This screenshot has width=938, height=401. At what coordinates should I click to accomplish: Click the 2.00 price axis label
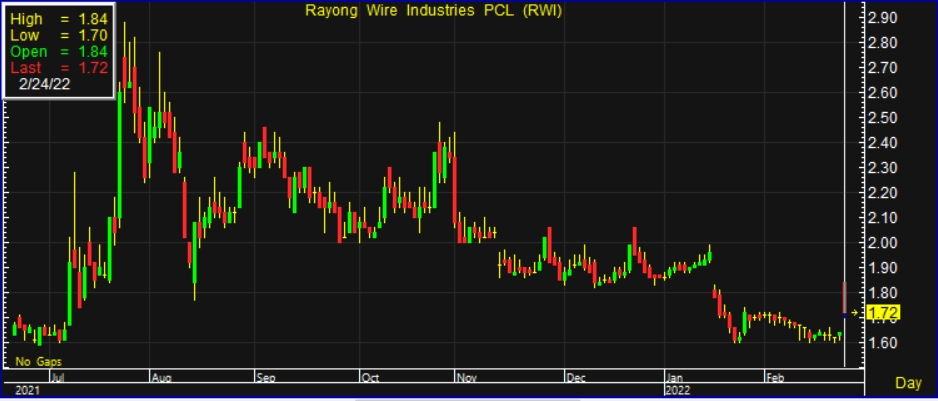[882, 243]
